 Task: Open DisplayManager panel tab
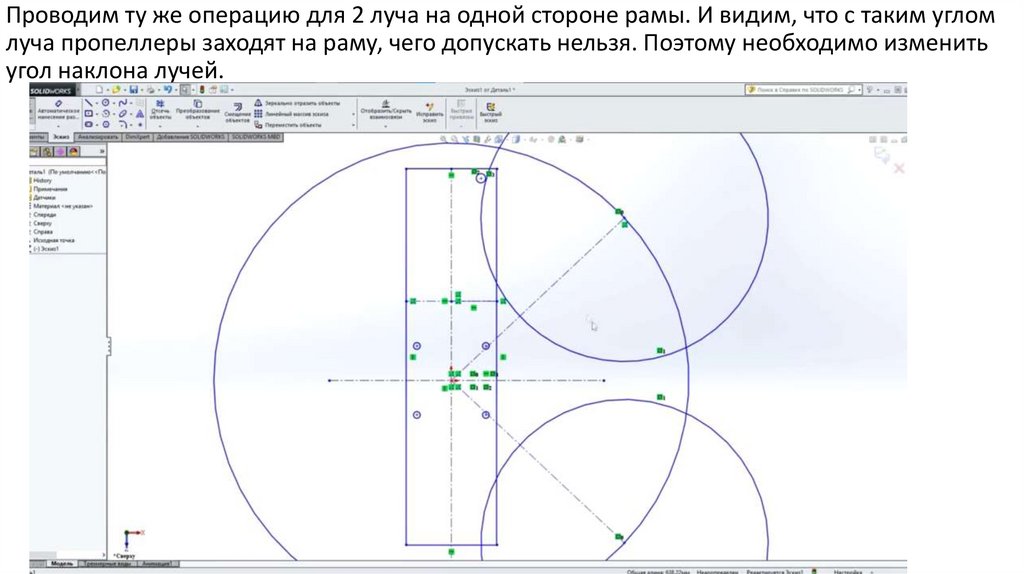tap(72, 151)
